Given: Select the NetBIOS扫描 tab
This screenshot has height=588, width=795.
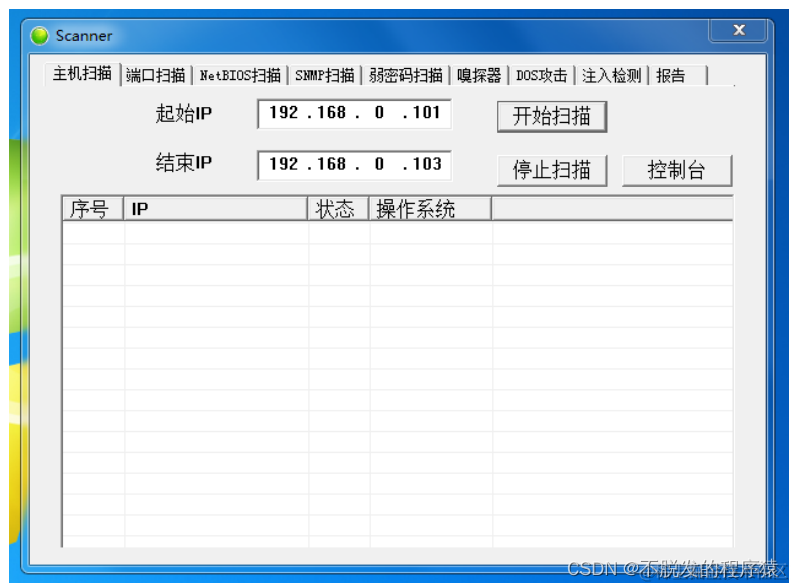Looking at the screenshot, I should coord(240,76).
